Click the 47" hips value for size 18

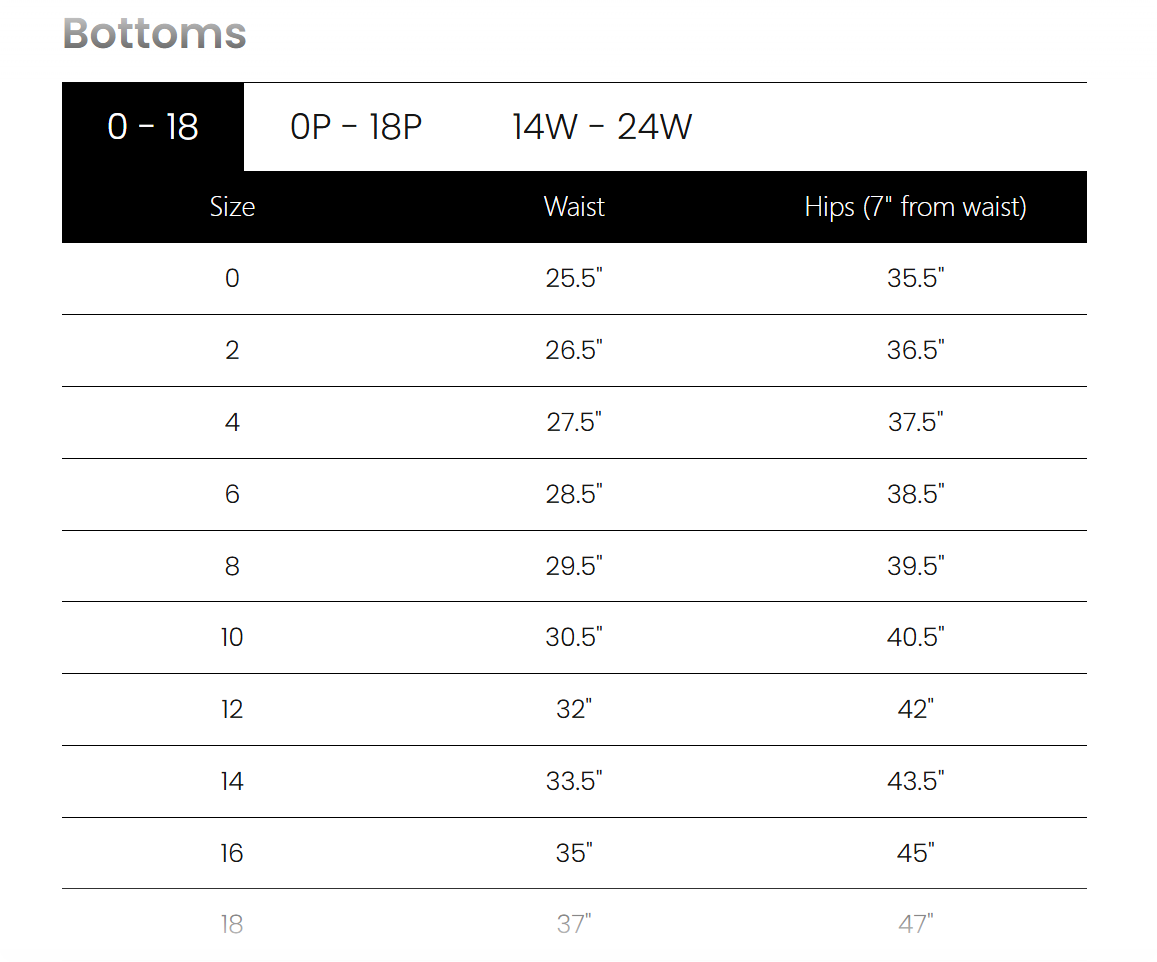click(916, 924)
